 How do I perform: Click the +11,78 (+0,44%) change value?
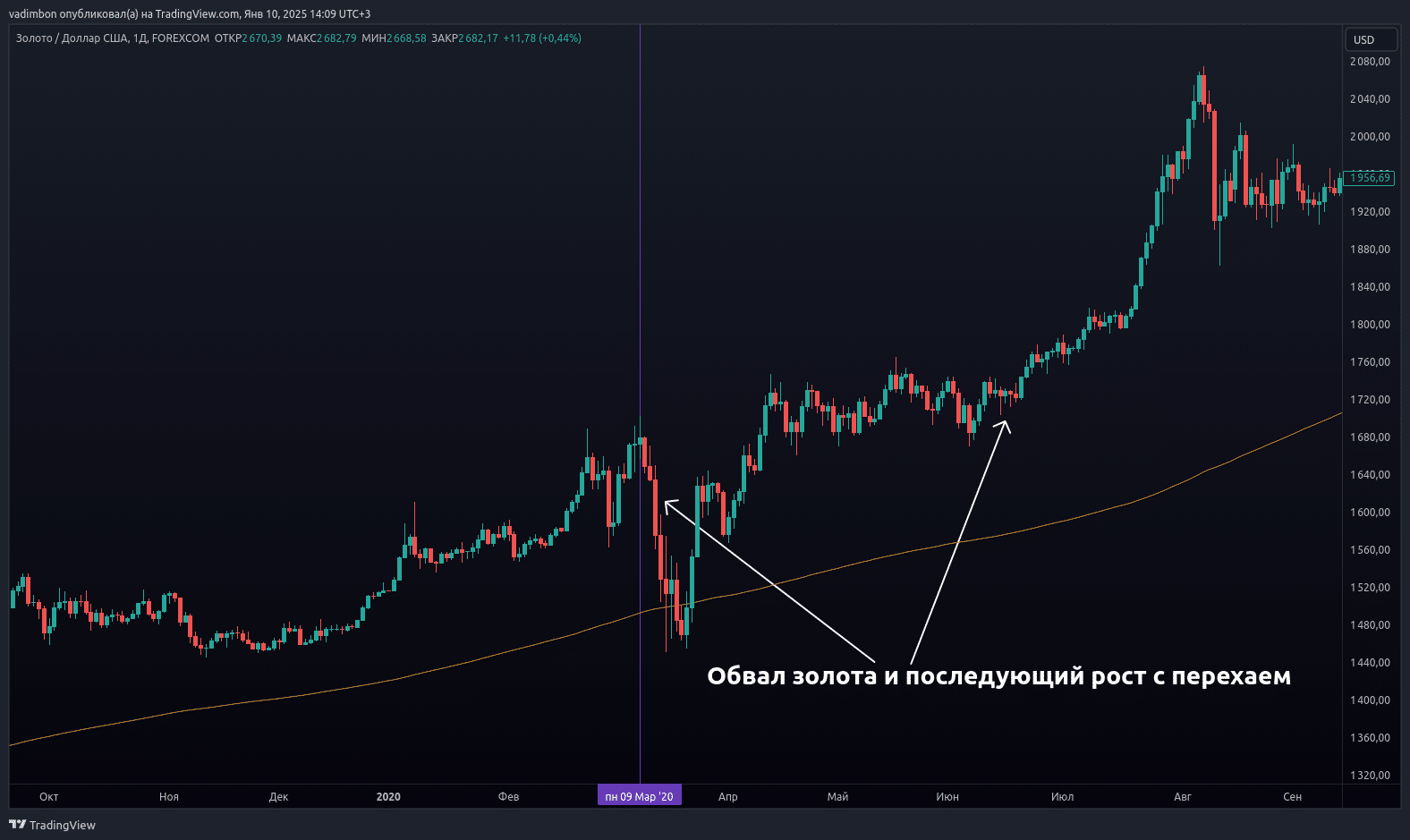pos(542,38)
